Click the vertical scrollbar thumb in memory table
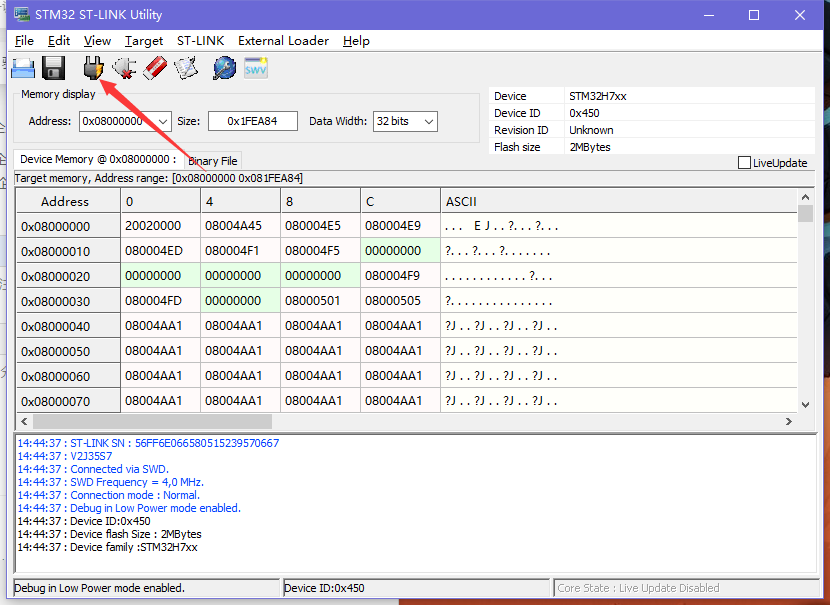 (805, 213)
